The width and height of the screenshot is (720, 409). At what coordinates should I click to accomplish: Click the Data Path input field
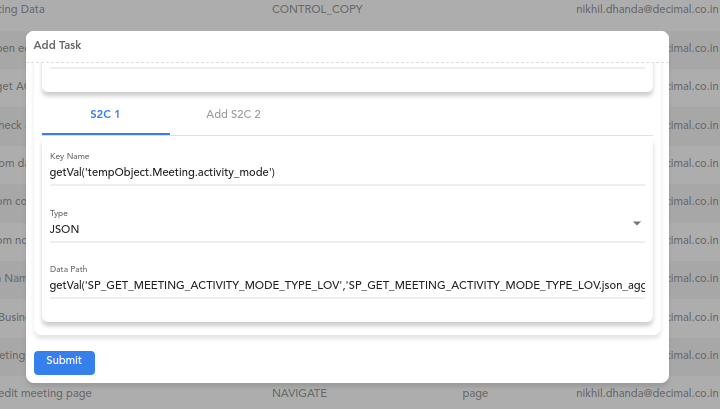coord(347,286)
